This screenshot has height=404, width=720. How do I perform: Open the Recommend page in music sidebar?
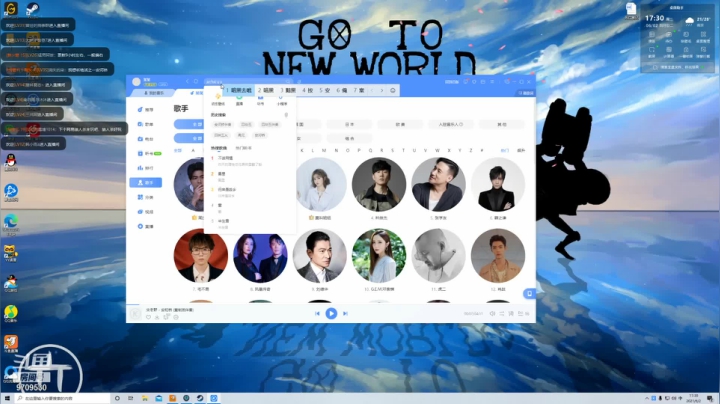[x=145, y=110]
